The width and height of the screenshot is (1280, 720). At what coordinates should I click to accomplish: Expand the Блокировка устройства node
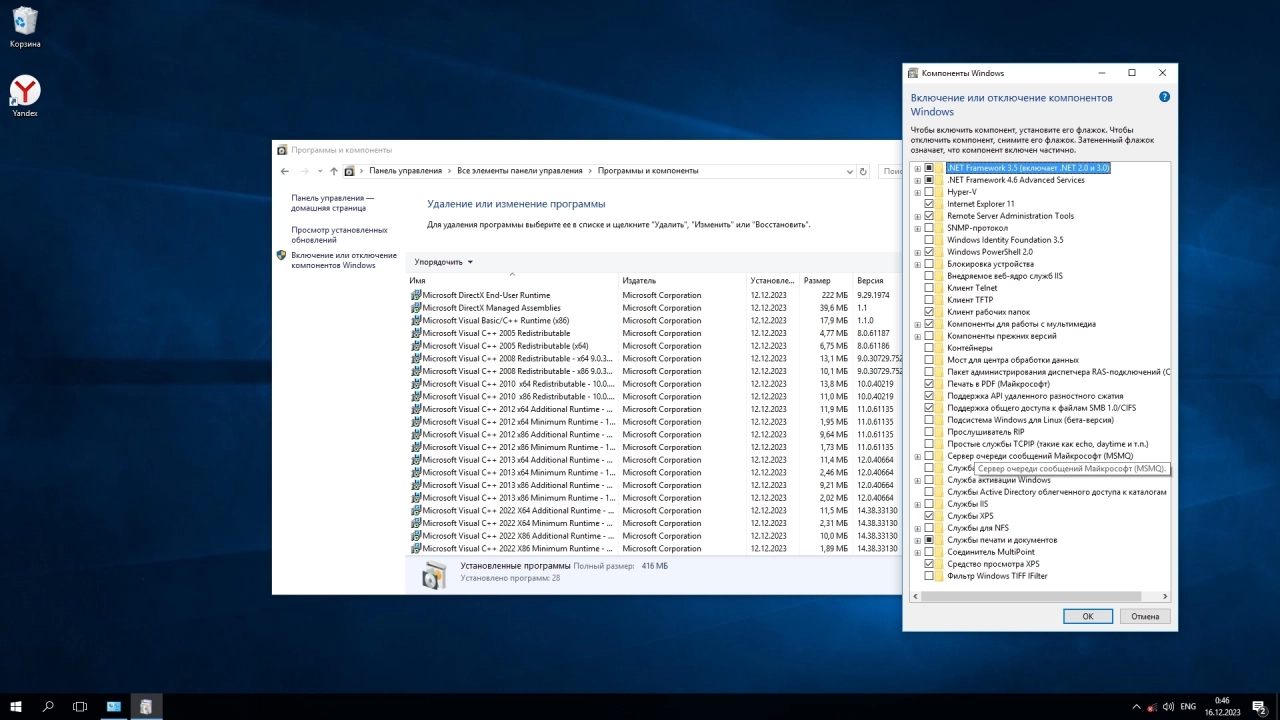tap(917, 264)
